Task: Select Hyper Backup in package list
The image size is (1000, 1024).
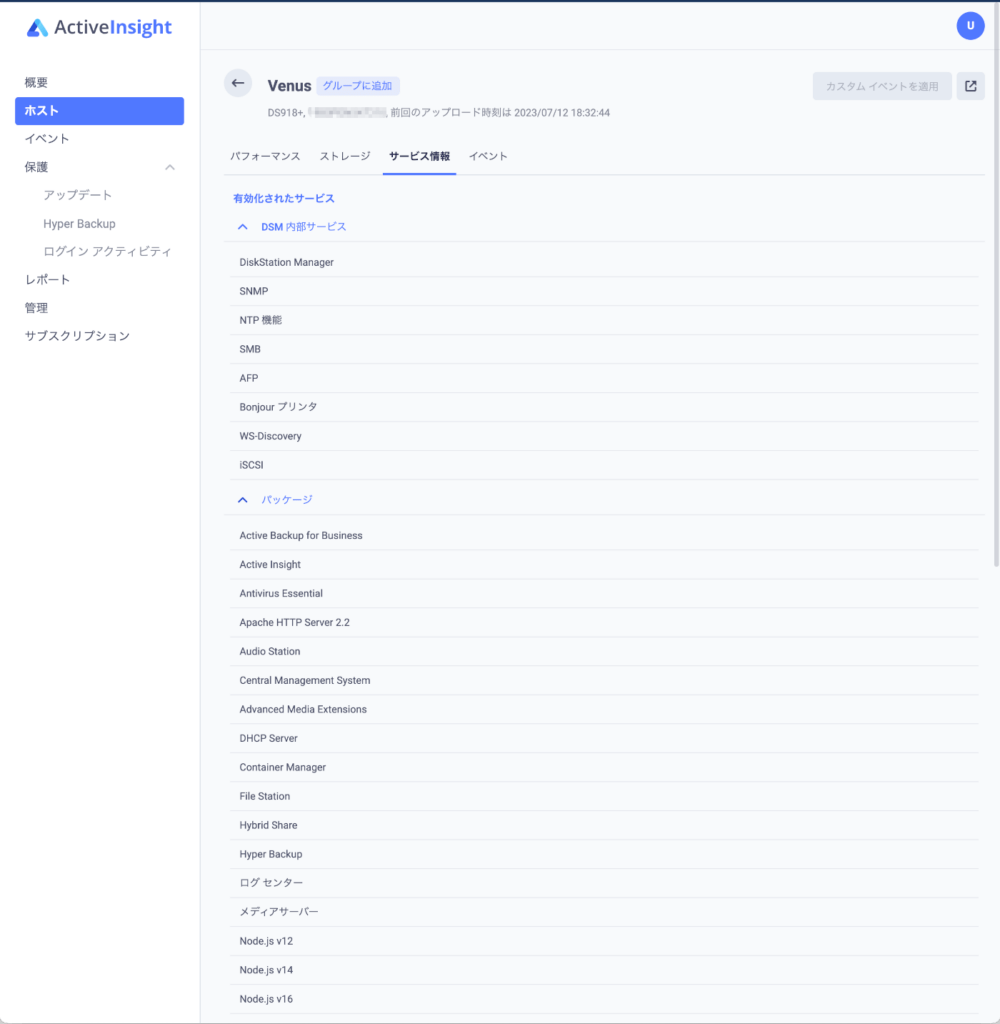Action: [x=604, y=854]
